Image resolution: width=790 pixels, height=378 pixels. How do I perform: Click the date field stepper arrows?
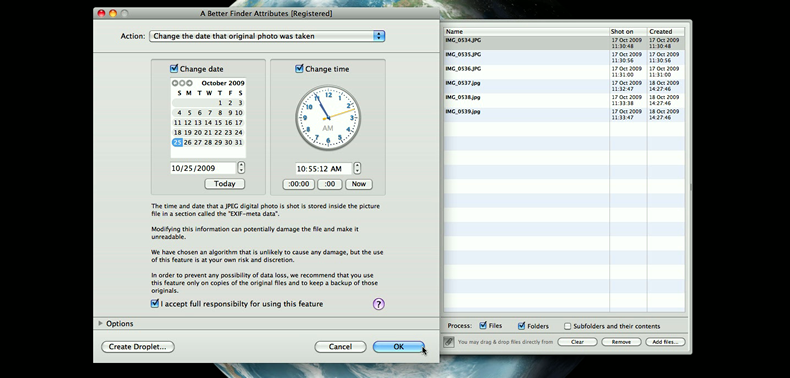pos(241,168)
